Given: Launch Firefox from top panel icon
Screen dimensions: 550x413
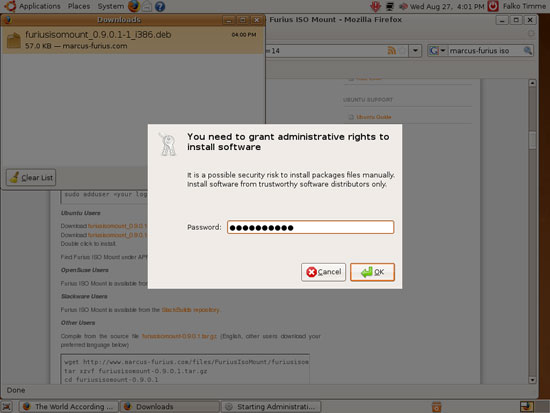Looking at the screenshot, I should [134, 6].
